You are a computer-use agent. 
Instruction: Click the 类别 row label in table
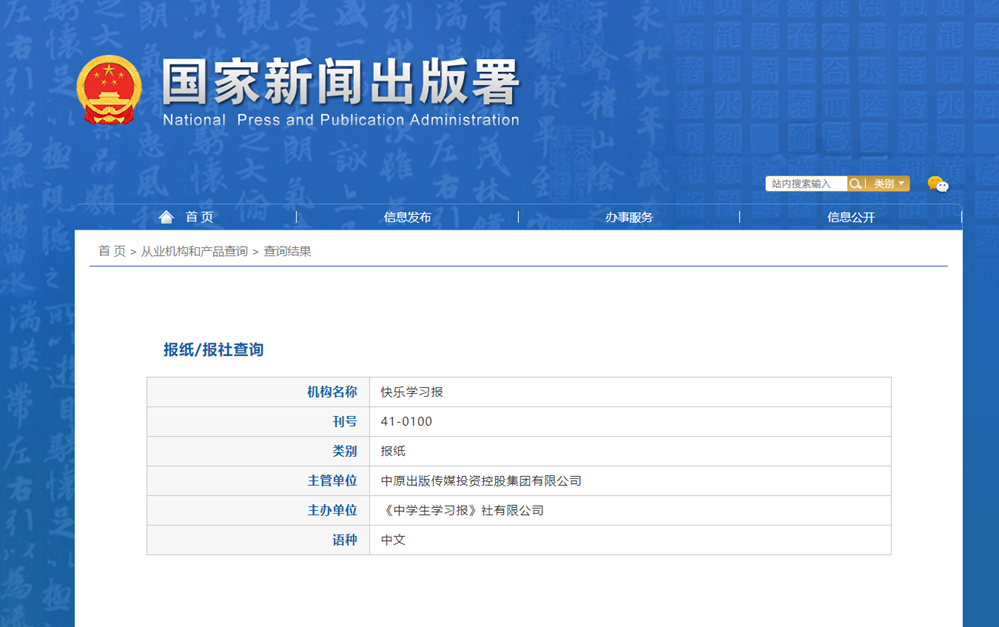click(x=345, y=451)
